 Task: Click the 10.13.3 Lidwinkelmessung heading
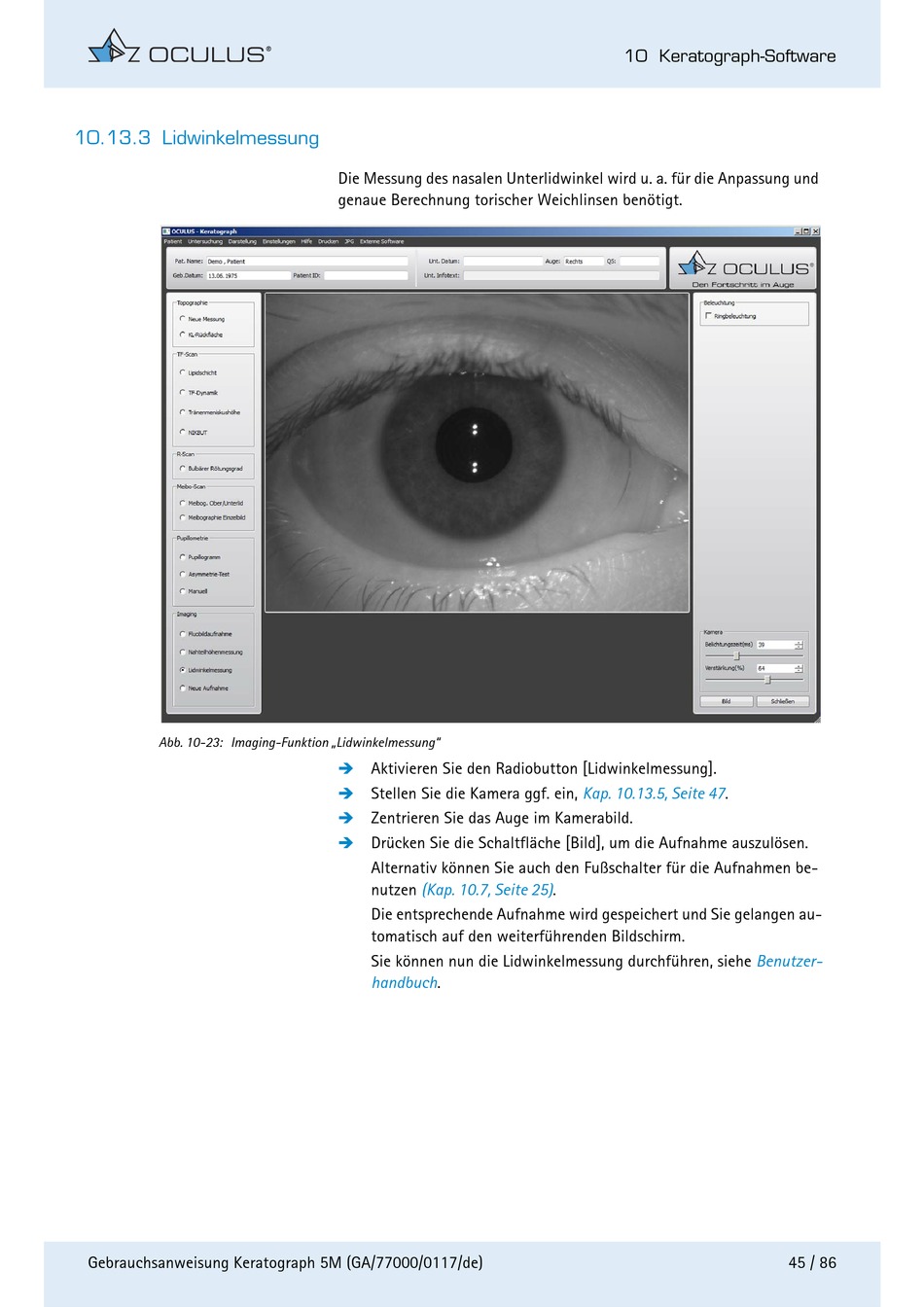[x=196, y=138]
